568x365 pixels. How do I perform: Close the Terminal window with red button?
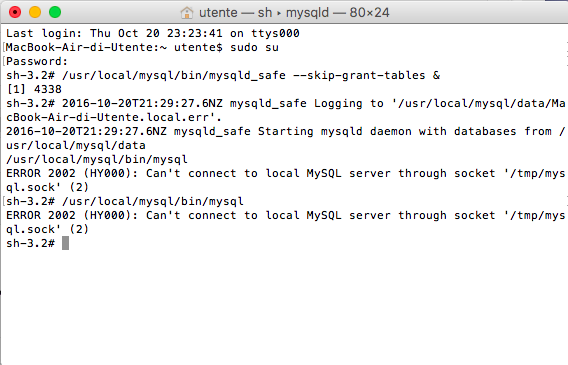point(15,12)
